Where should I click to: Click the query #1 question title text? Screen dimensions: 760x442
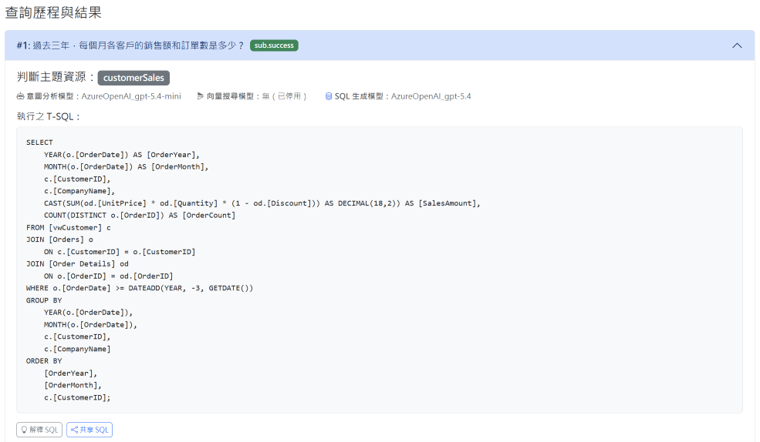(130, 46)
